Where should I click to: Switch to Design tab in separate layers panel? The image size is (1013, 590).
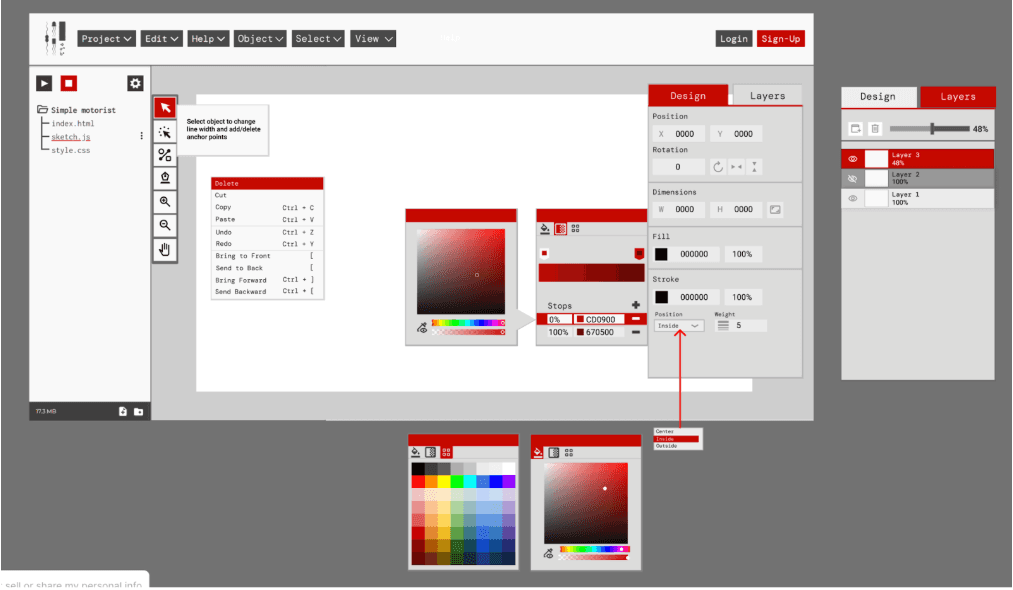pos(878,96)
